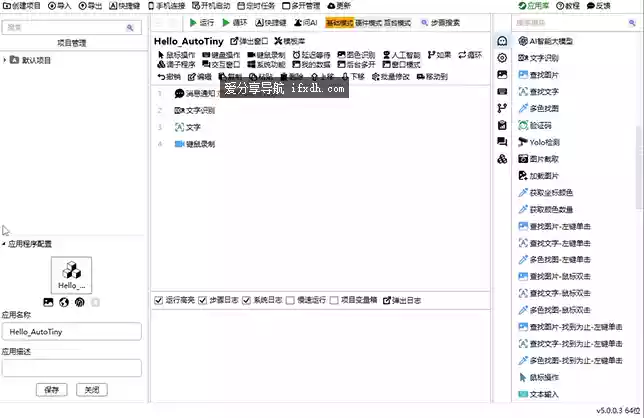The image size is (644, 418).
Task: Select step 4 键鼠录制 in script list
Action: coord(195,144)
